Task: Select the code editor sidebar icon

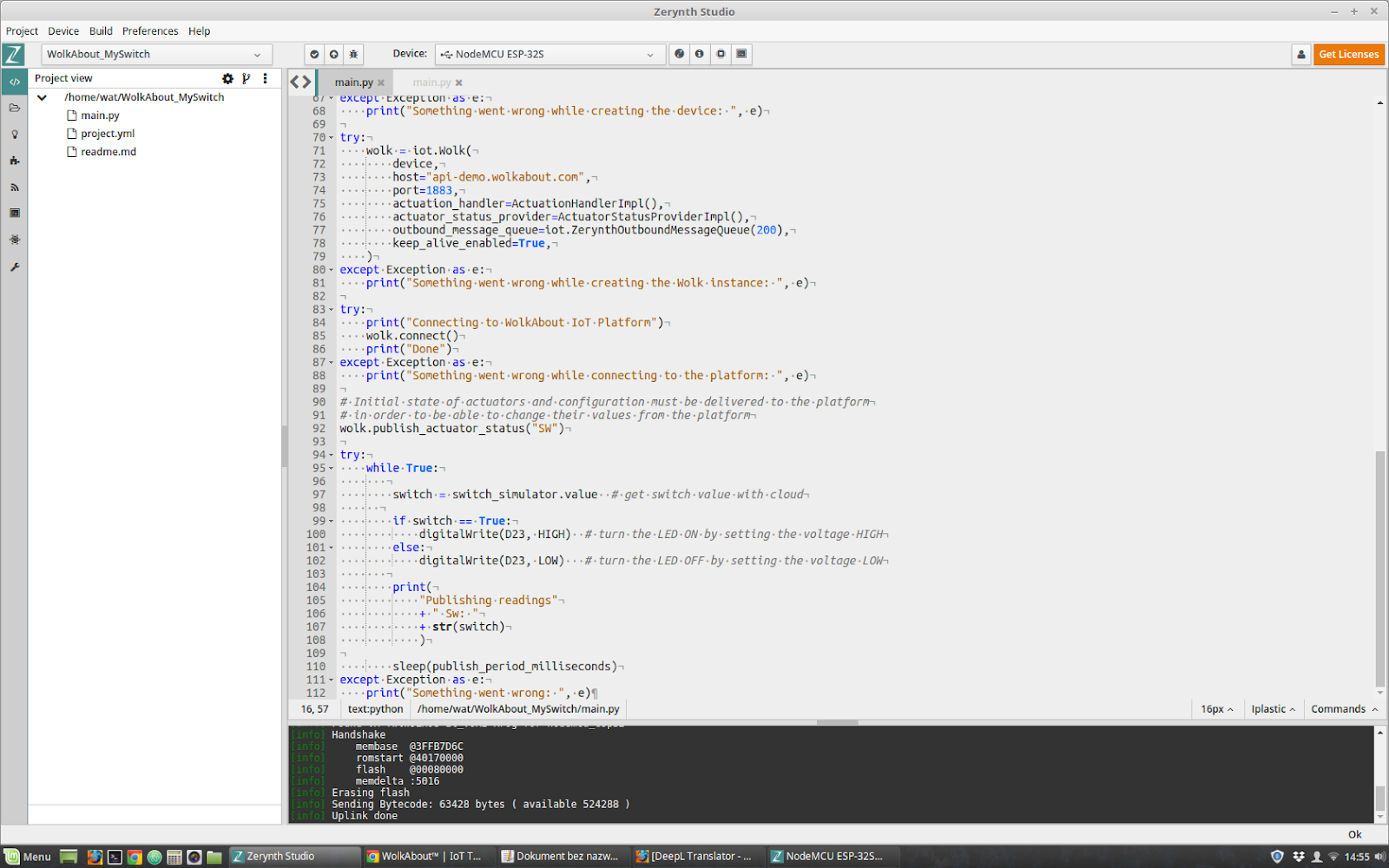Action: tap(15, 82)
